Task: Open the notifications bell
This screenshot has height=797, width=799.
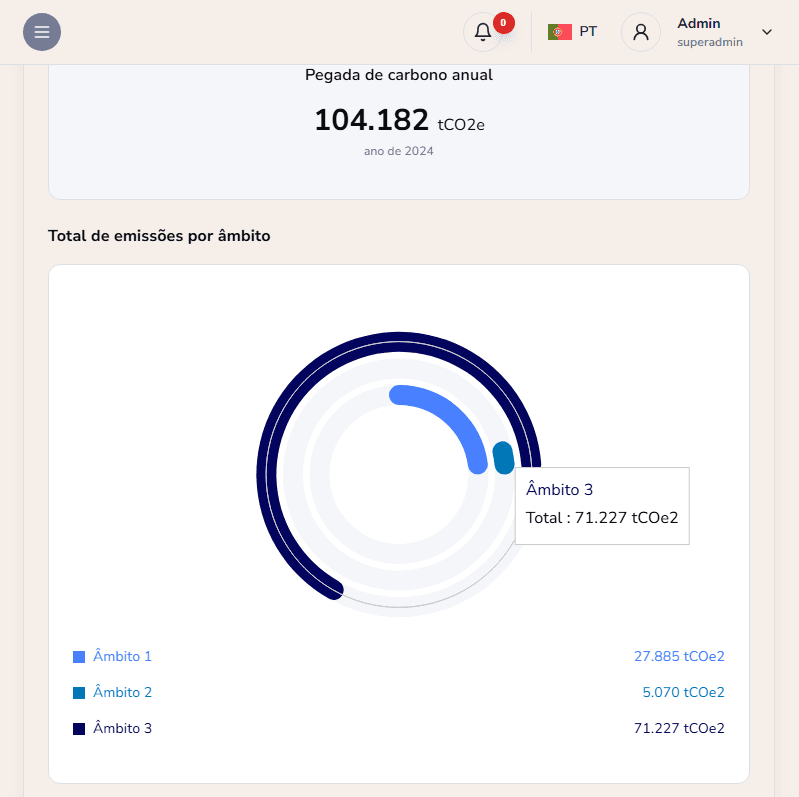Action: [482, 32]
